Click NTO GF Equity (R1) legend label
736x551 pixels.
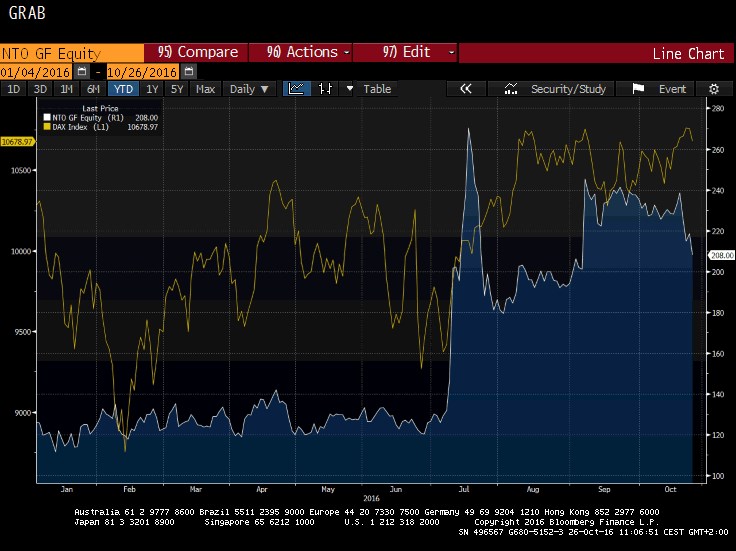pos(88,118)
